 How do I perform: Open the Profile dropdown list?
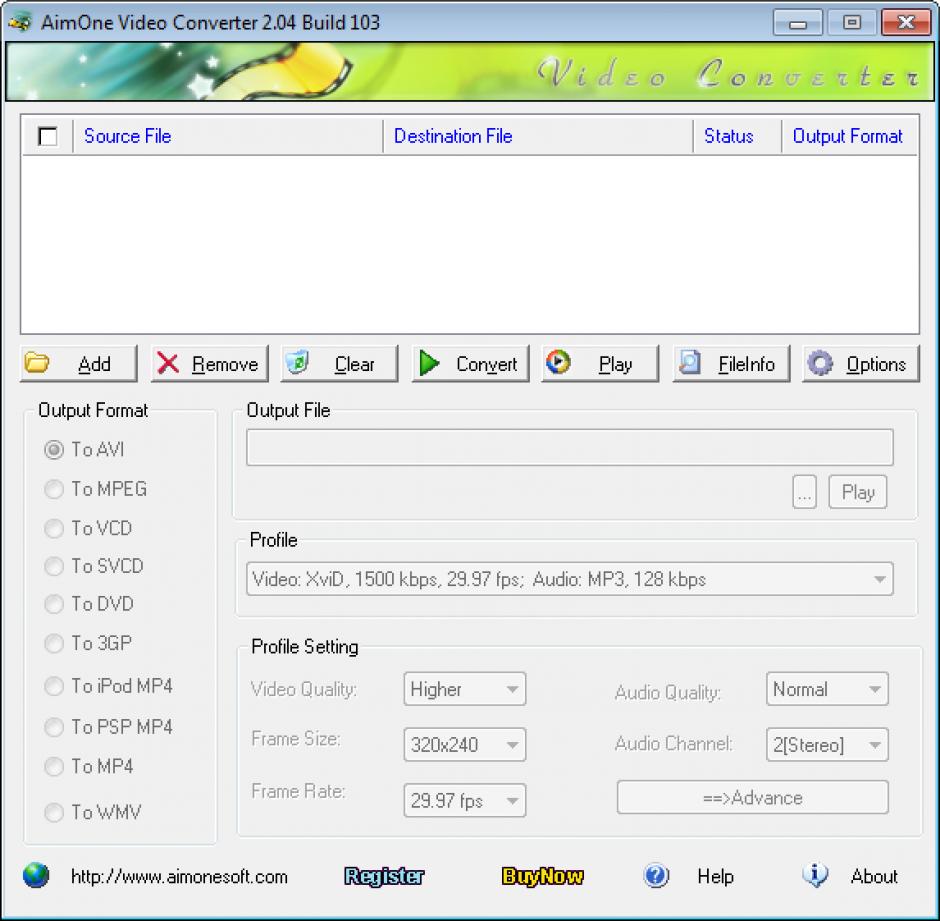click(x=570, y=579)
